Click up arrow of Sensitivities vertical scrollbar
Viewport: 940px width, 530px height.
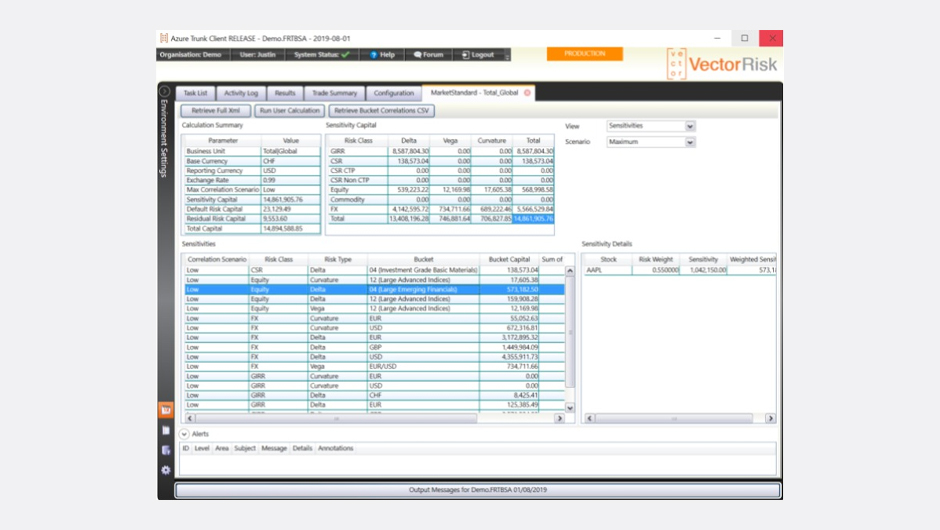click(x=570, y=271)
